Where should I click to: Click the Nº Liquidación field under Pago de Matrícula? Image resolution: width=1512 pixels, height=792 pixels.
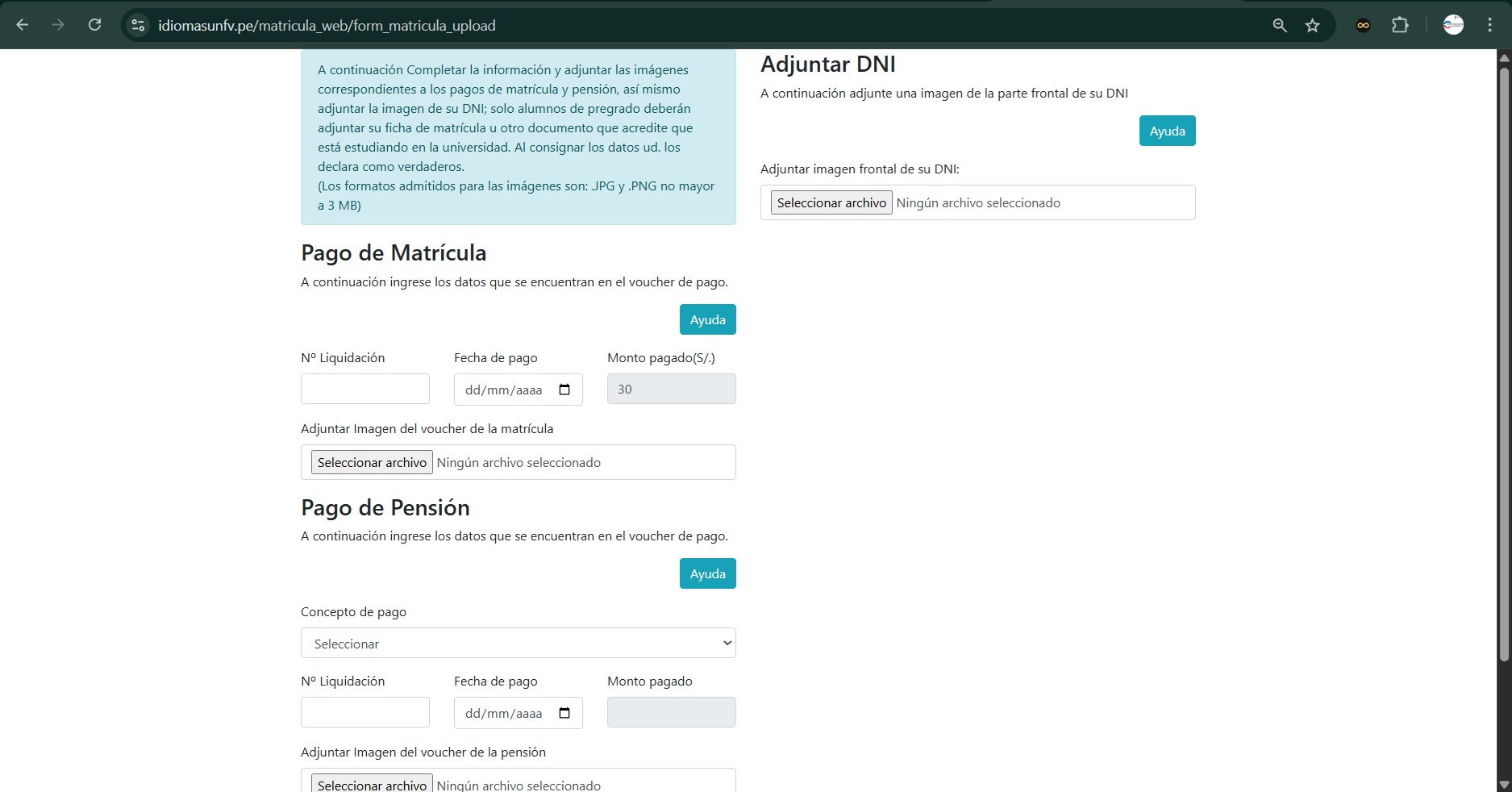(x=364, y=389)
